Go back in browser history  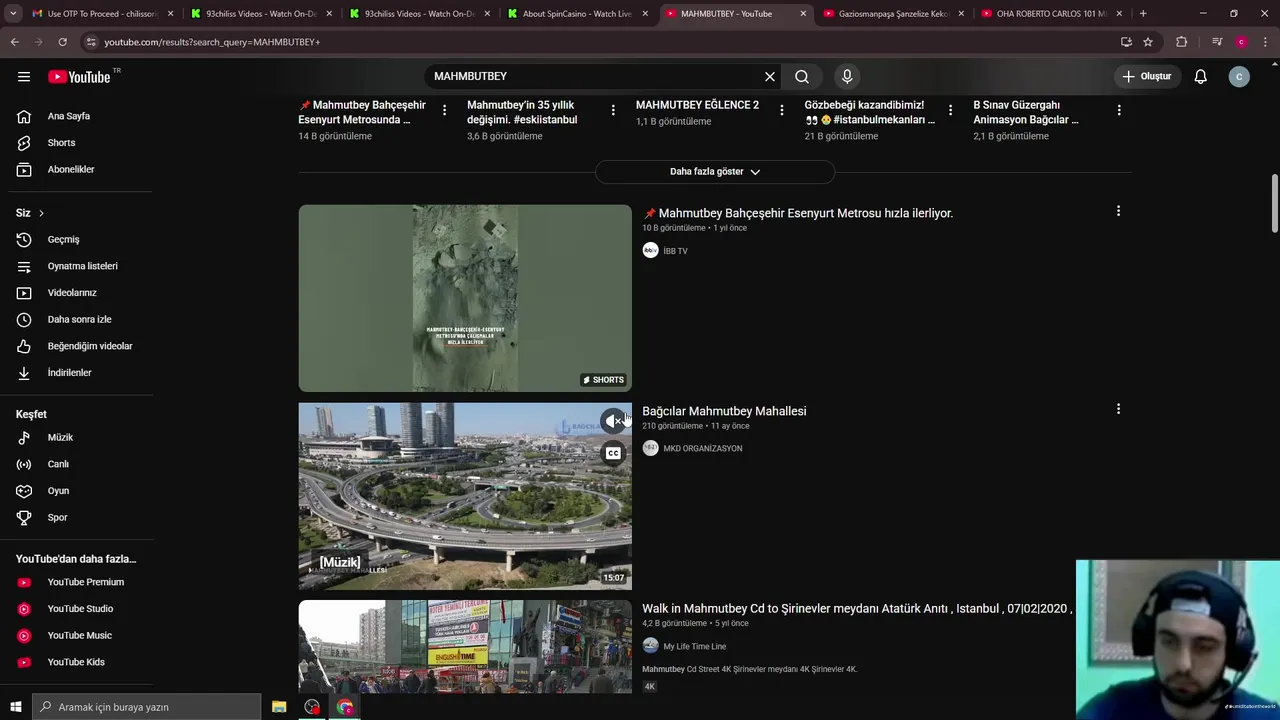click(x=14, y=42)
